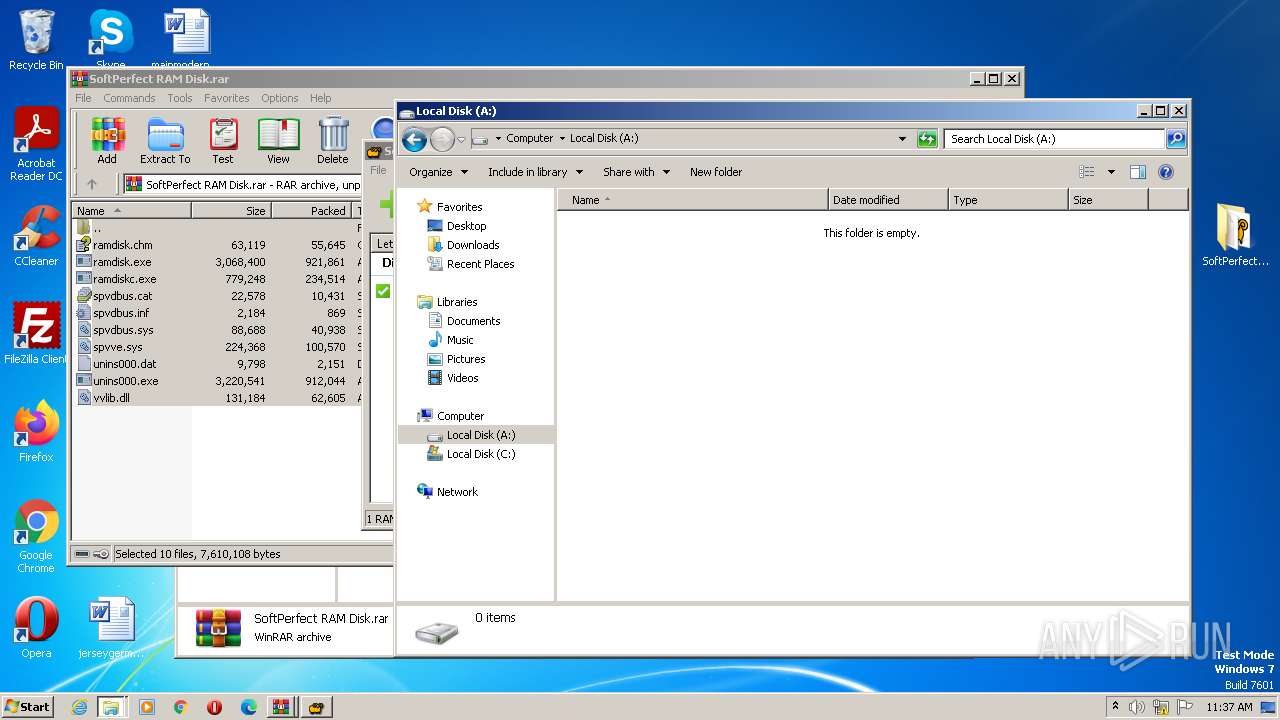Open the WinRAR Favorites menu
Viewport: 1280px width, 720px height.
(227, 98)
